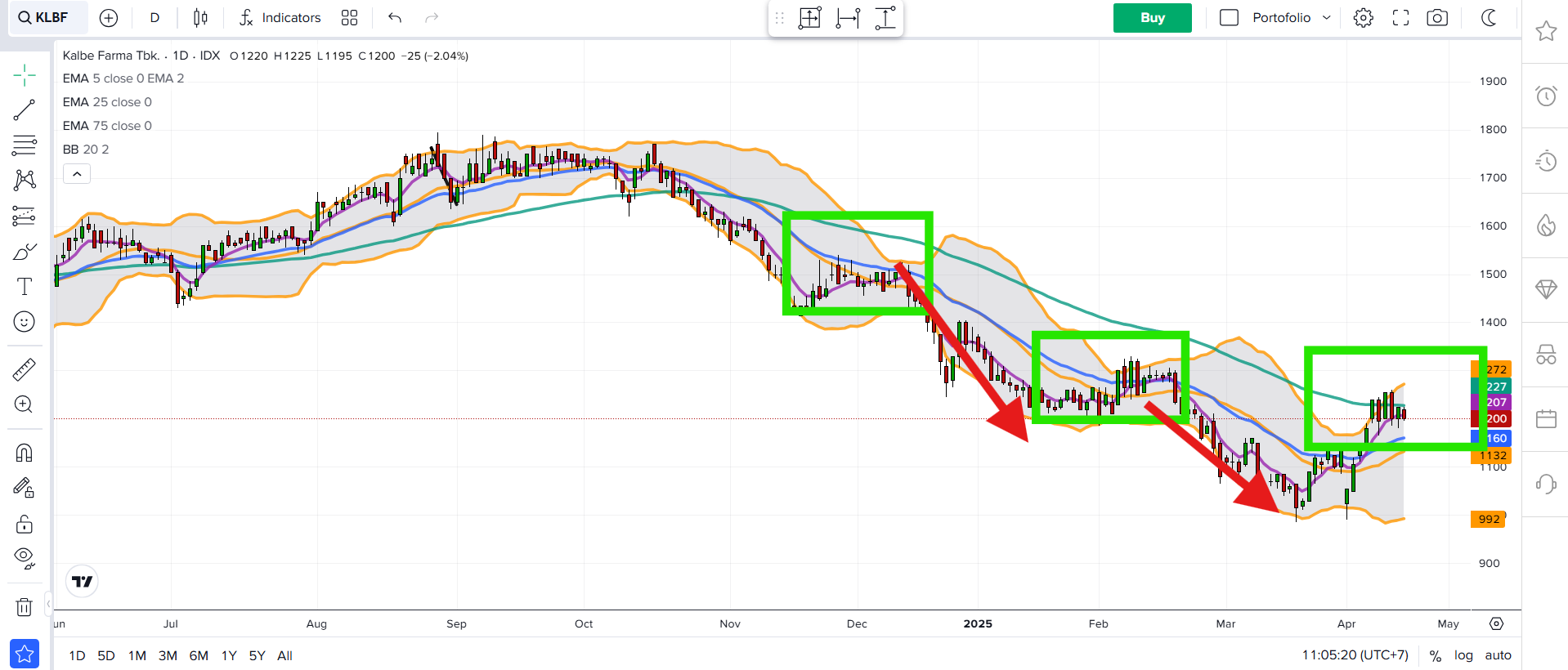Open the indicator templates grid menu
Viewport: 1568px width, 670px height.
(x=350, y=18)
